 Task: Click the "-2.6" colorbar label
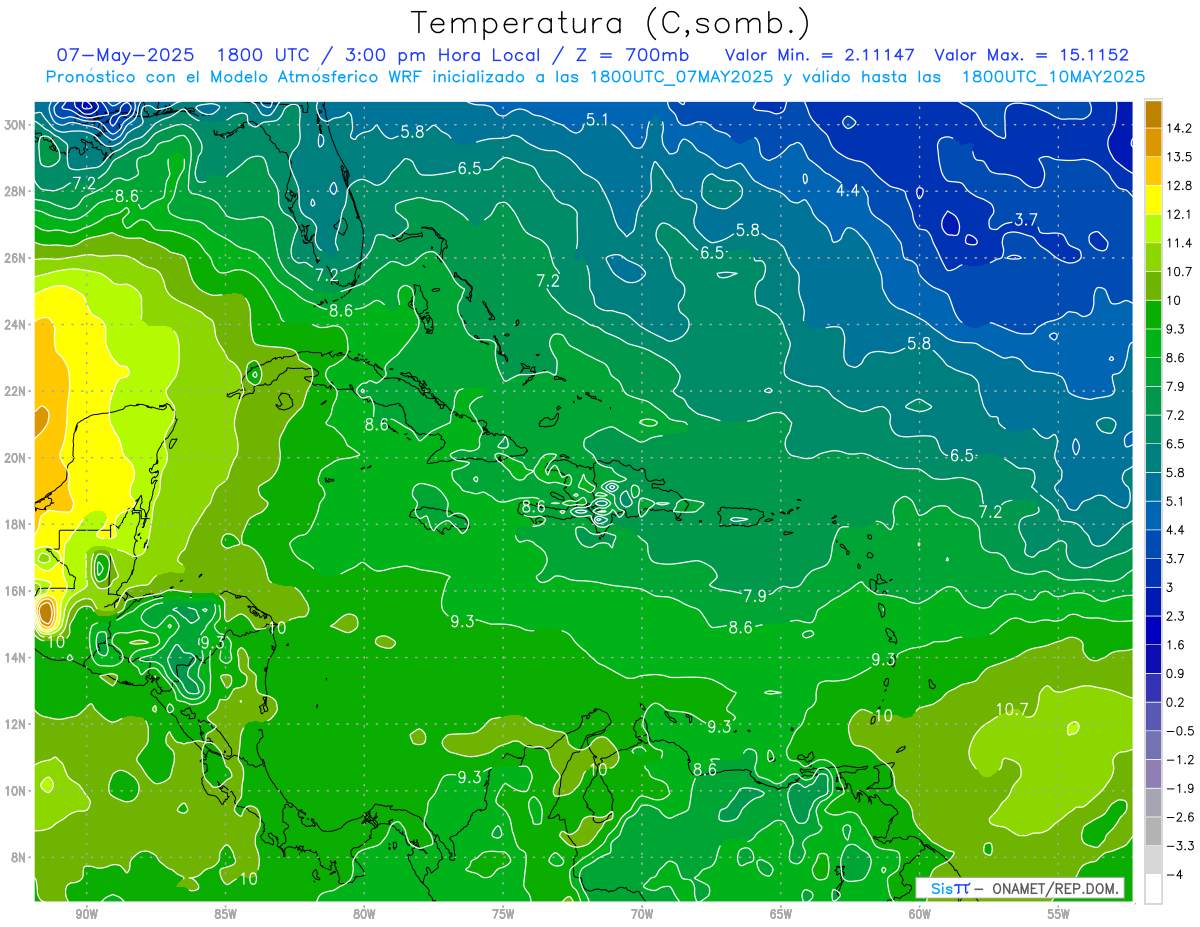pos(1179,817)
